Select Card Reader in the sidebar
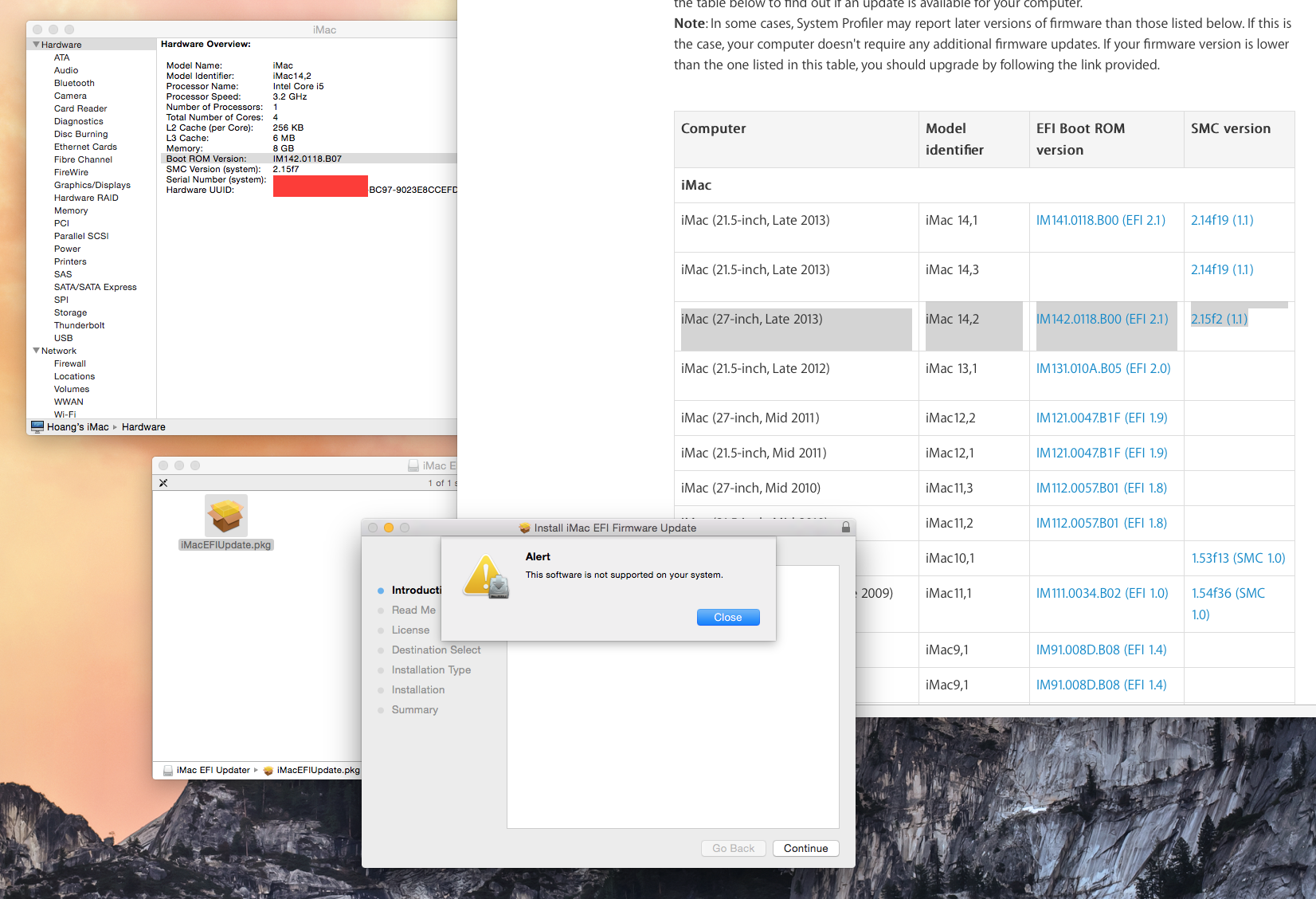1316x899 pixels. 80,108
